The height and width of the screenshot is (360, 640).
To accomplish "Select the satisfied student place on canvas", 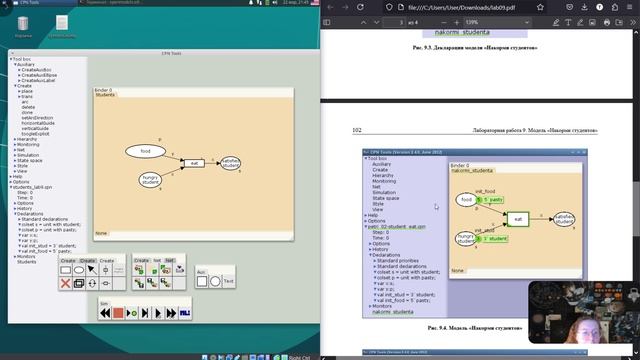I will pyautogui.click(x=231, y=163).
